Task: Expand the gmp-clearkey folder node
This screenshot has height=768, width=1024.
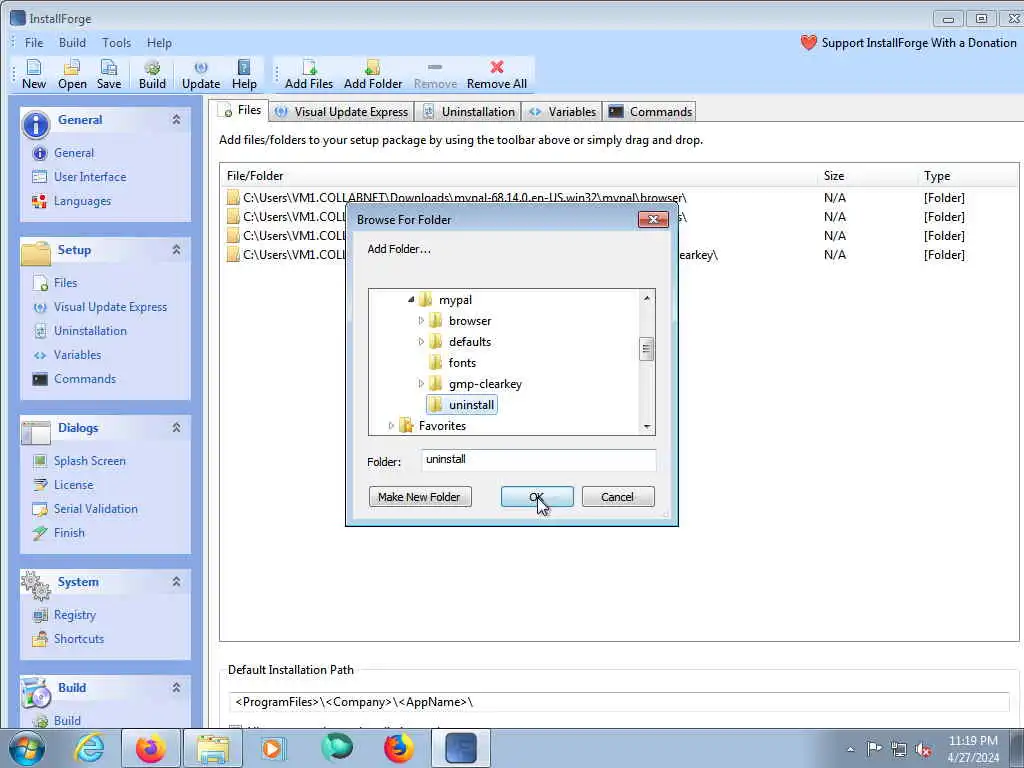Action: 421,383
